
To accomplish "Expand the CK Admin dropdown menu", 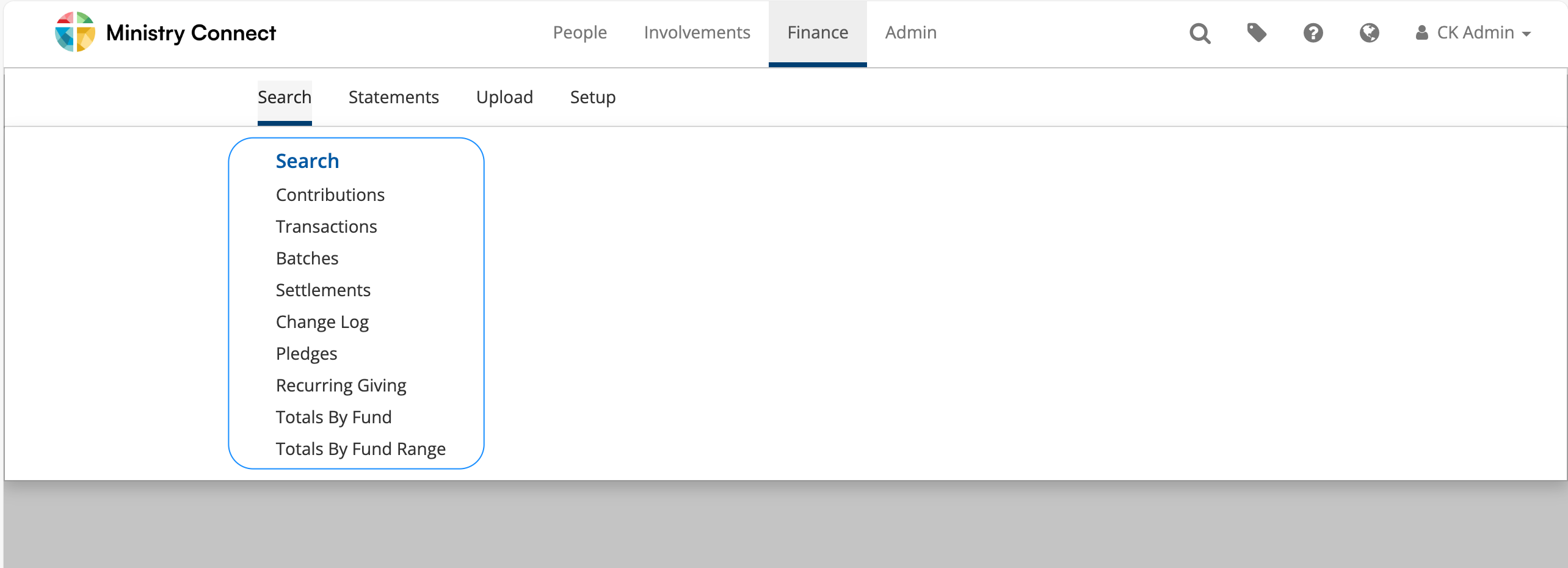I will click(1473, 32).
